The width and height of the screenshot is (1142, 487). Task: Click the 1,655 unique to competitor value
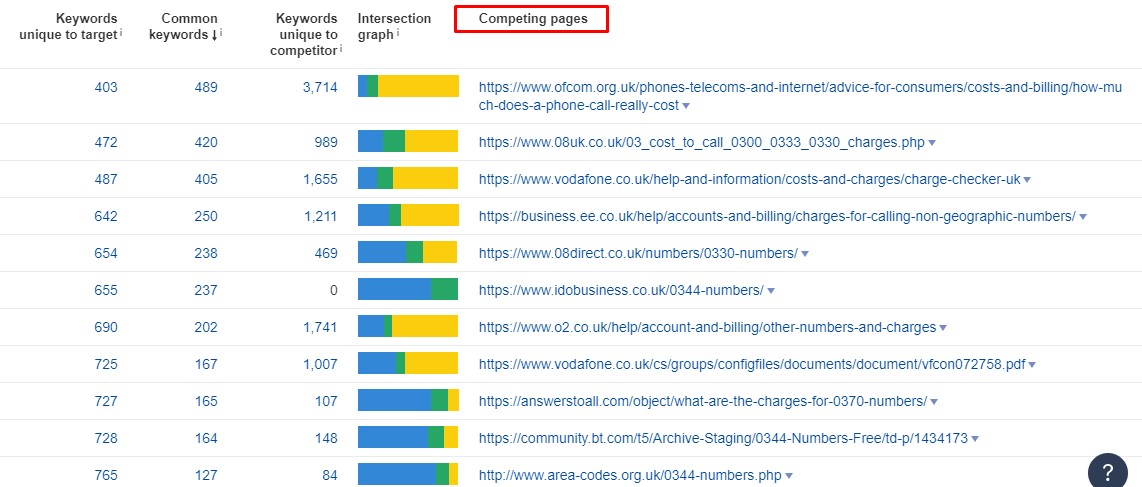click(320, 180)
